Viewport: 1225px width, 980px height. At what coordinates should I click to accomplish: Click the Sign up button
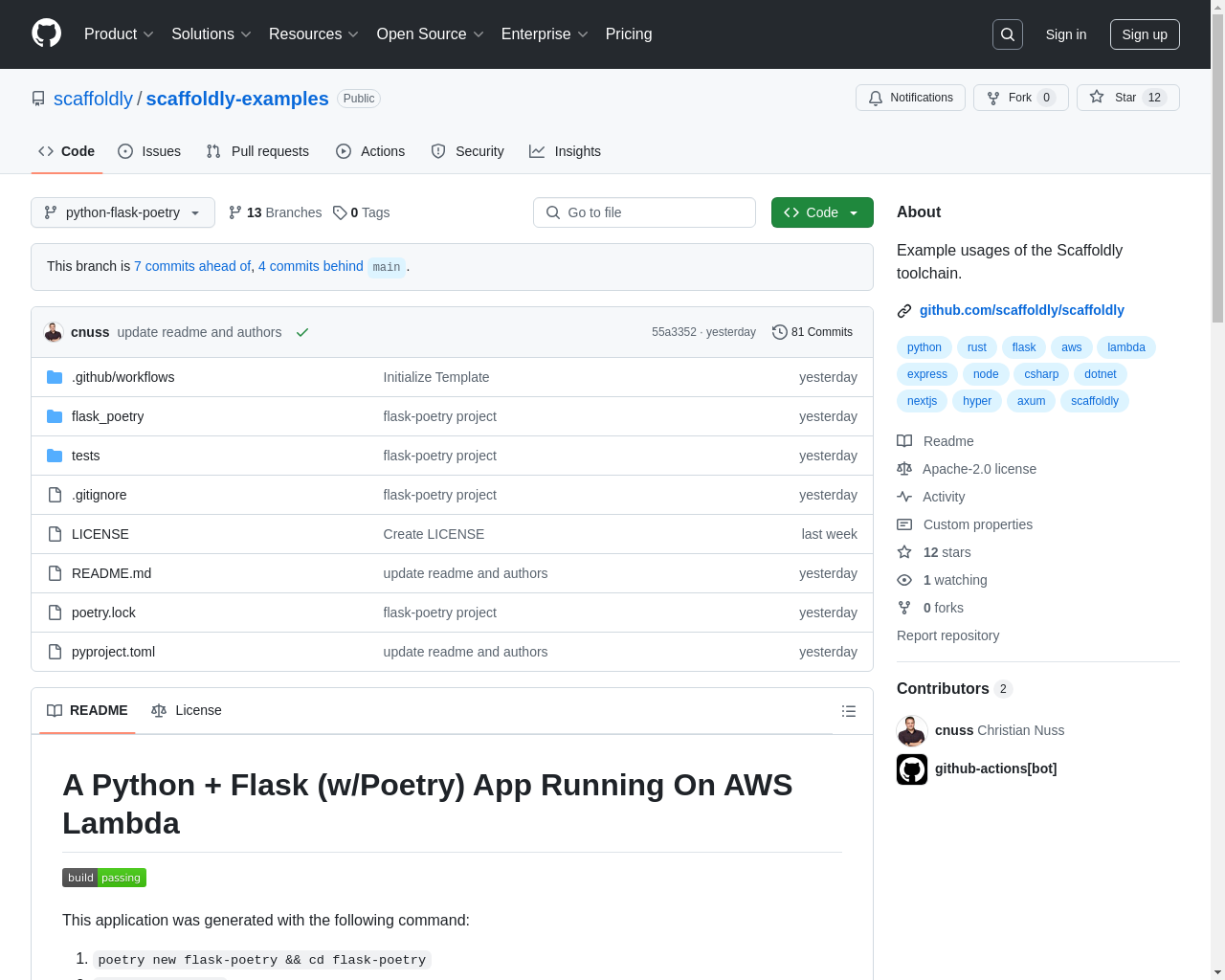pyautogui.click(x=1145, y=34)
